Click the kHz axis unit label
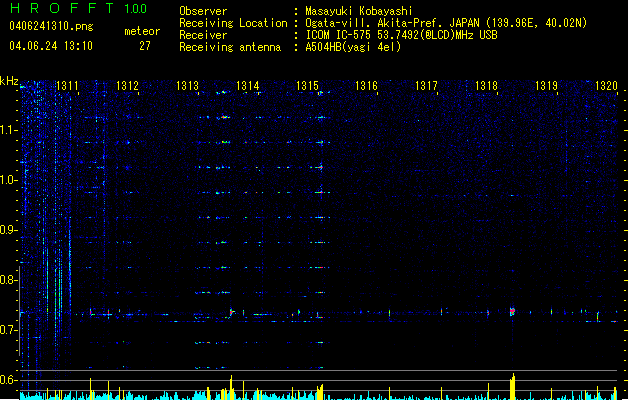Screen dimensions: 629x400 coord(9,81)
